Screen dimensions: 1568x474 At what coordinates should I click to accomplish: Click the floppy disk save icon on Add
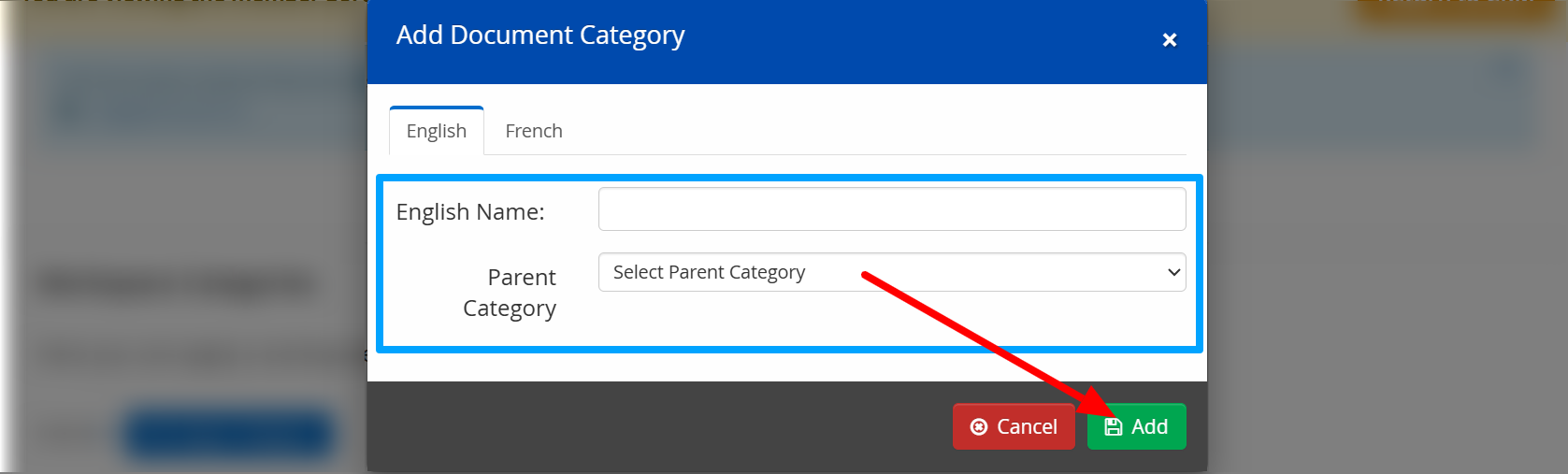1113,427
